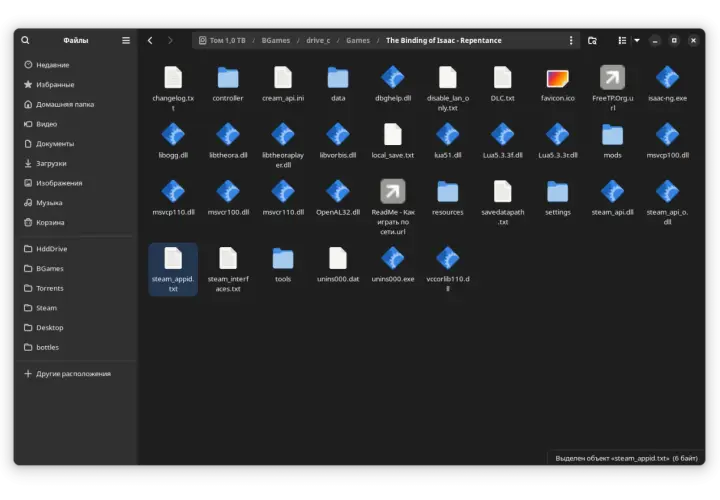Open HddDrive bookmark

(76, 249)
